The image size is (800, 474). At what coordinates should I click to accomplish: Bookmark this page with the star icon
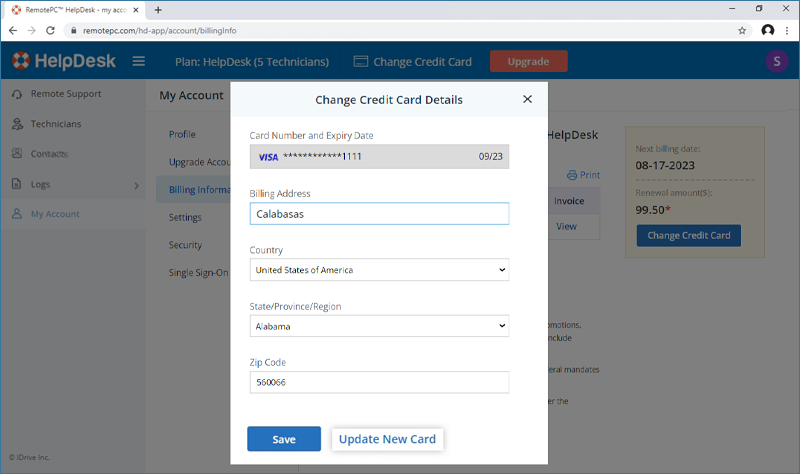tap(742, 30)
